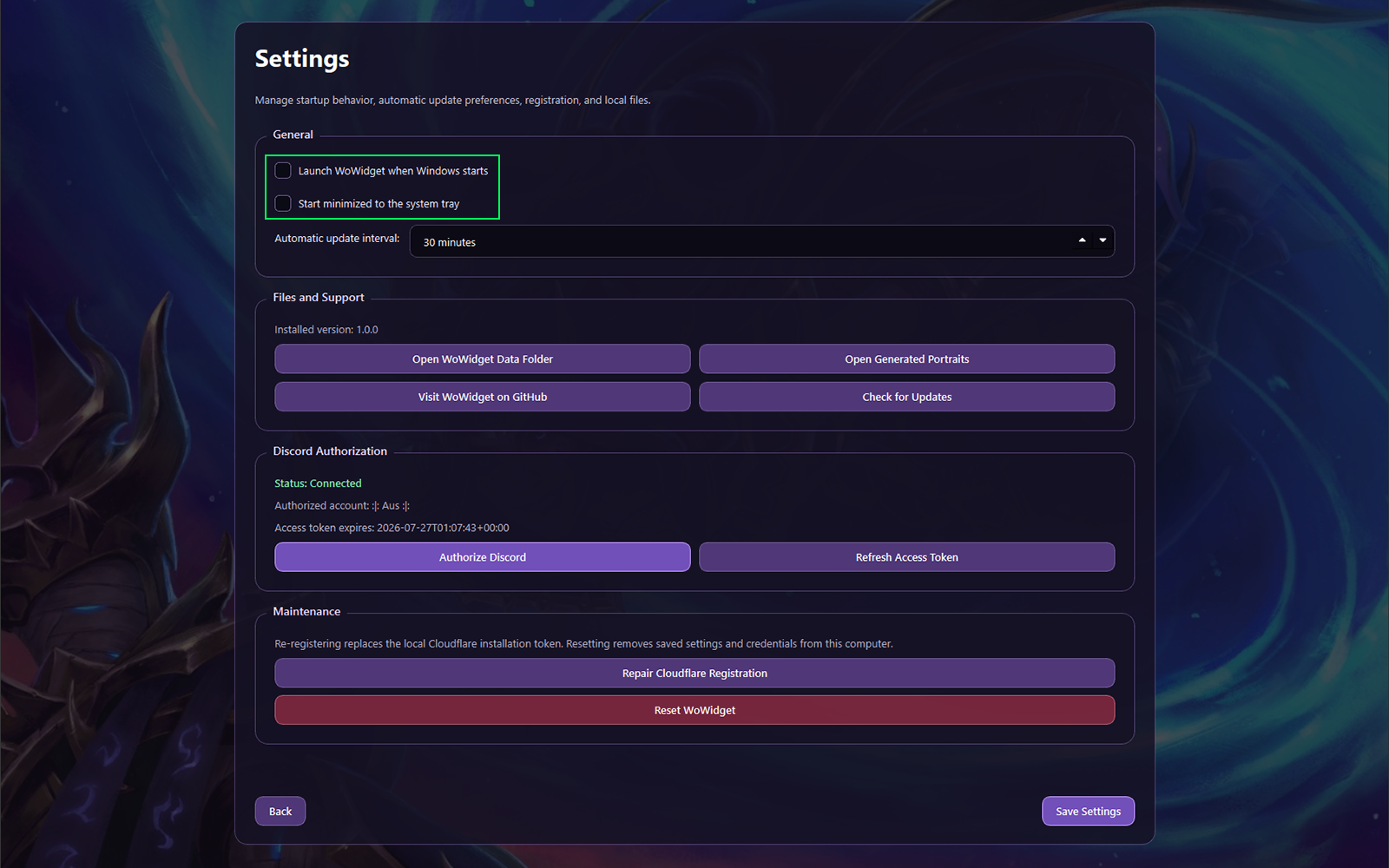Image resolution: width=1389 pixels, height=868 pixels.
Task: Go Back from Settings
Action: [280, 811]
